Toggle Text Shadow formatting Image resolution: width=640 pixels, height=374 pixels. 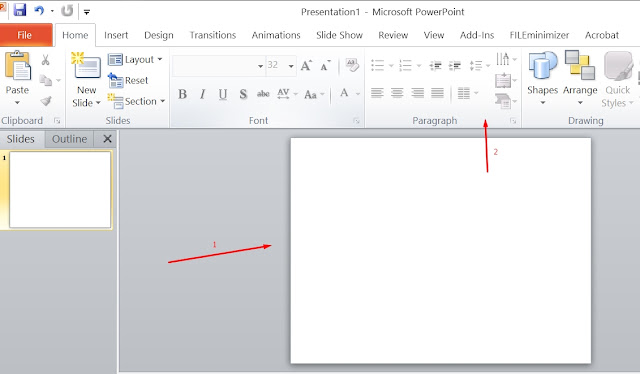[243, 94]
